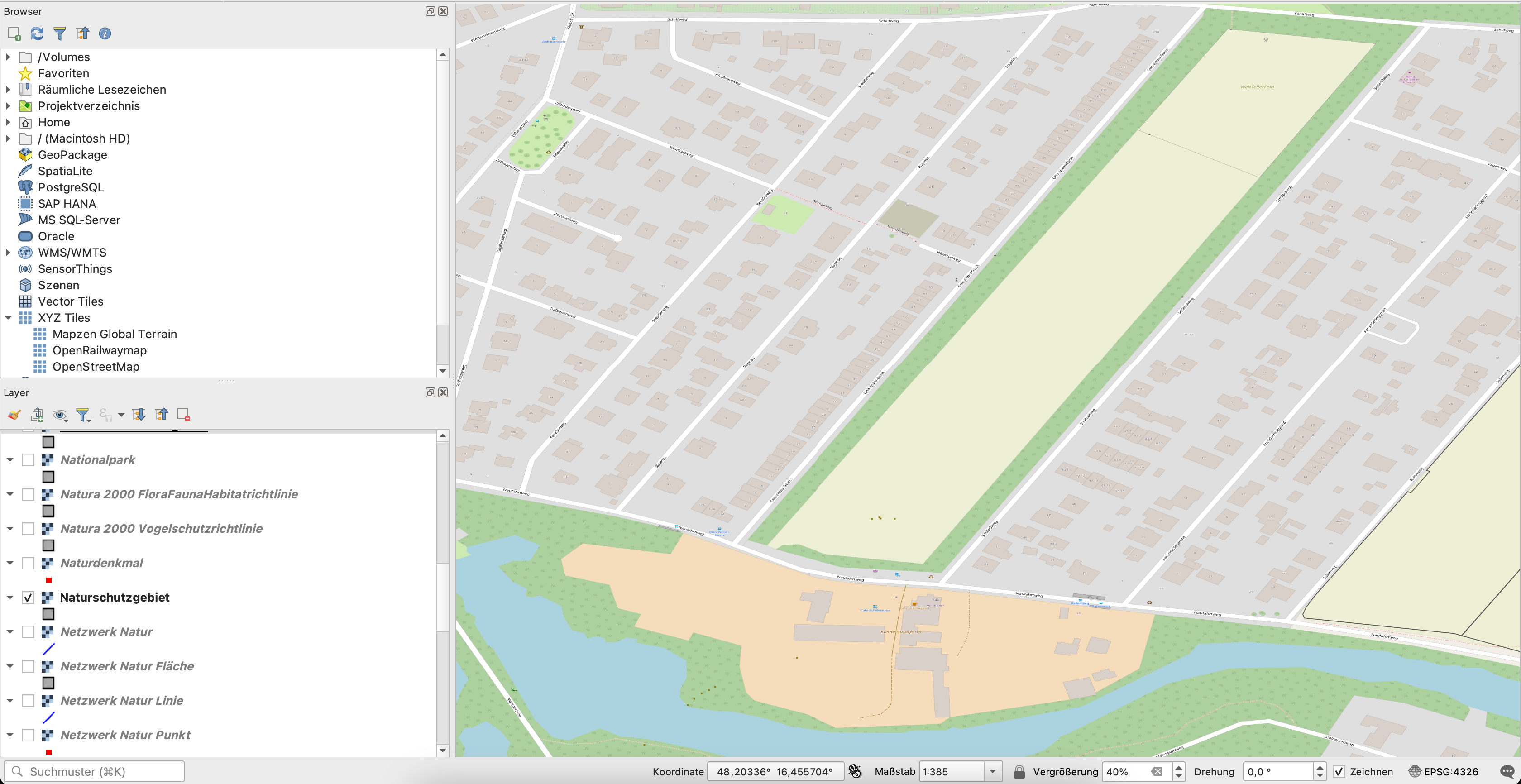The image size is (1521, 784).
Task: Click the scale lock padlock icon
Action: 1019,772
